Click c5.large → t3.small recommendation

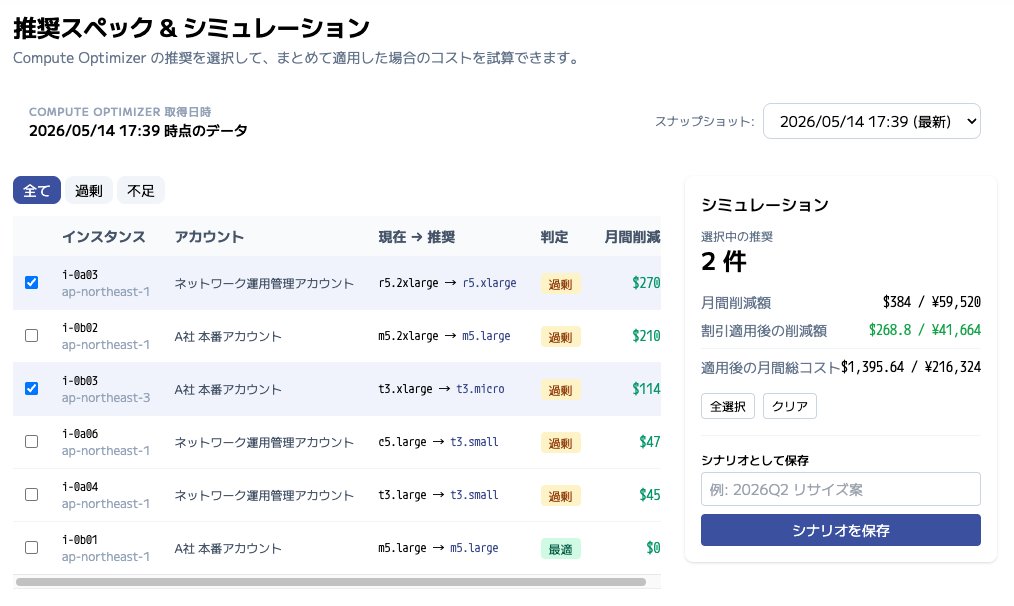pyautogui.click(x=438, y=442)
